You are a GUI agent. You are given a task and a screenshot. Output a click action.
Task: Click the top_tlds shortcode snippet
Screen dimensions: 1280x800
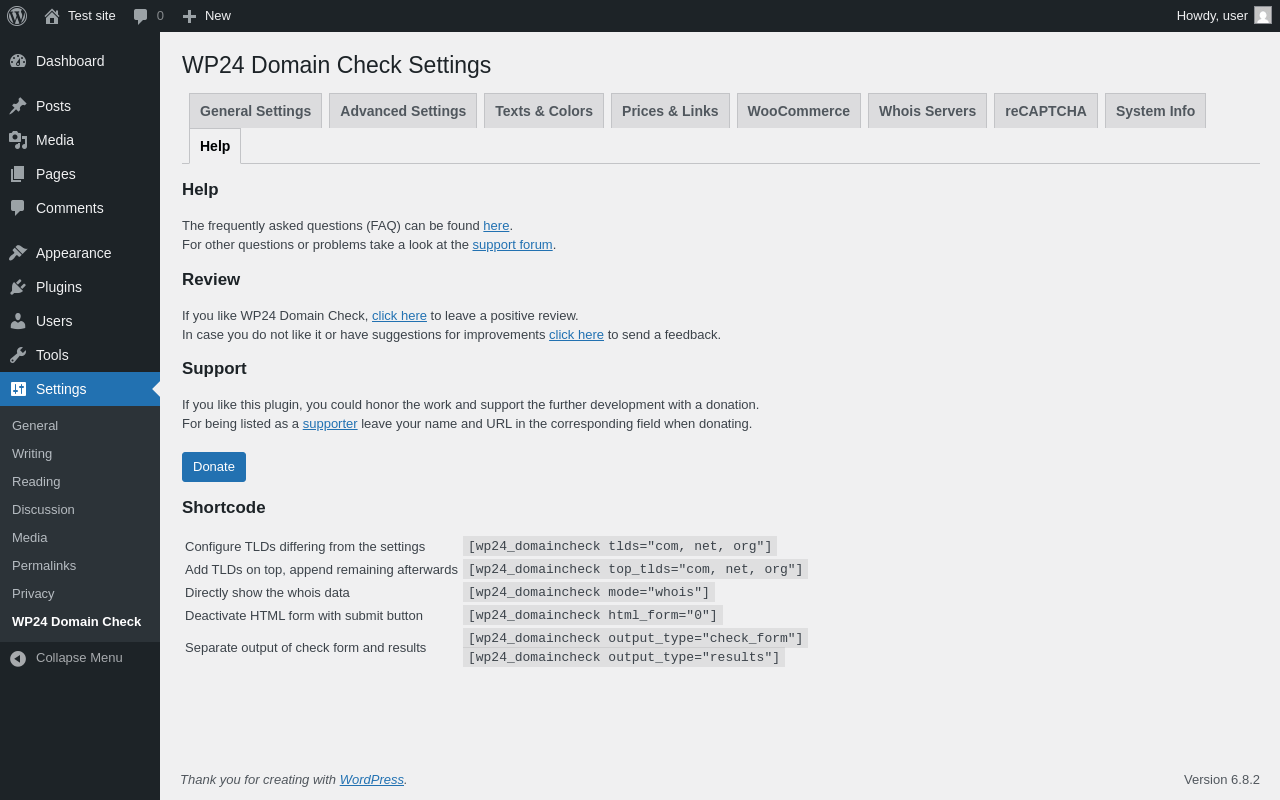coord(635,569)
